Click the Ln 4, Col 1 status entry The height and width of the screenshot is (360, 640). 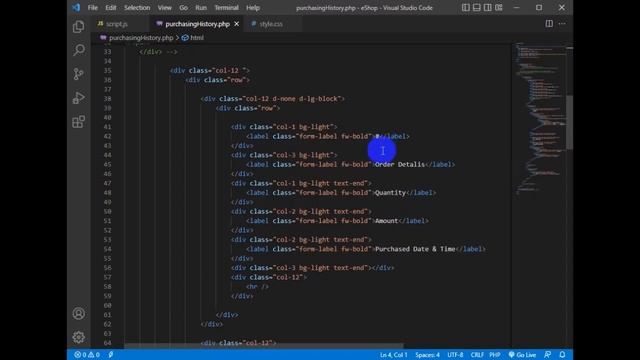tap(393, 355)
